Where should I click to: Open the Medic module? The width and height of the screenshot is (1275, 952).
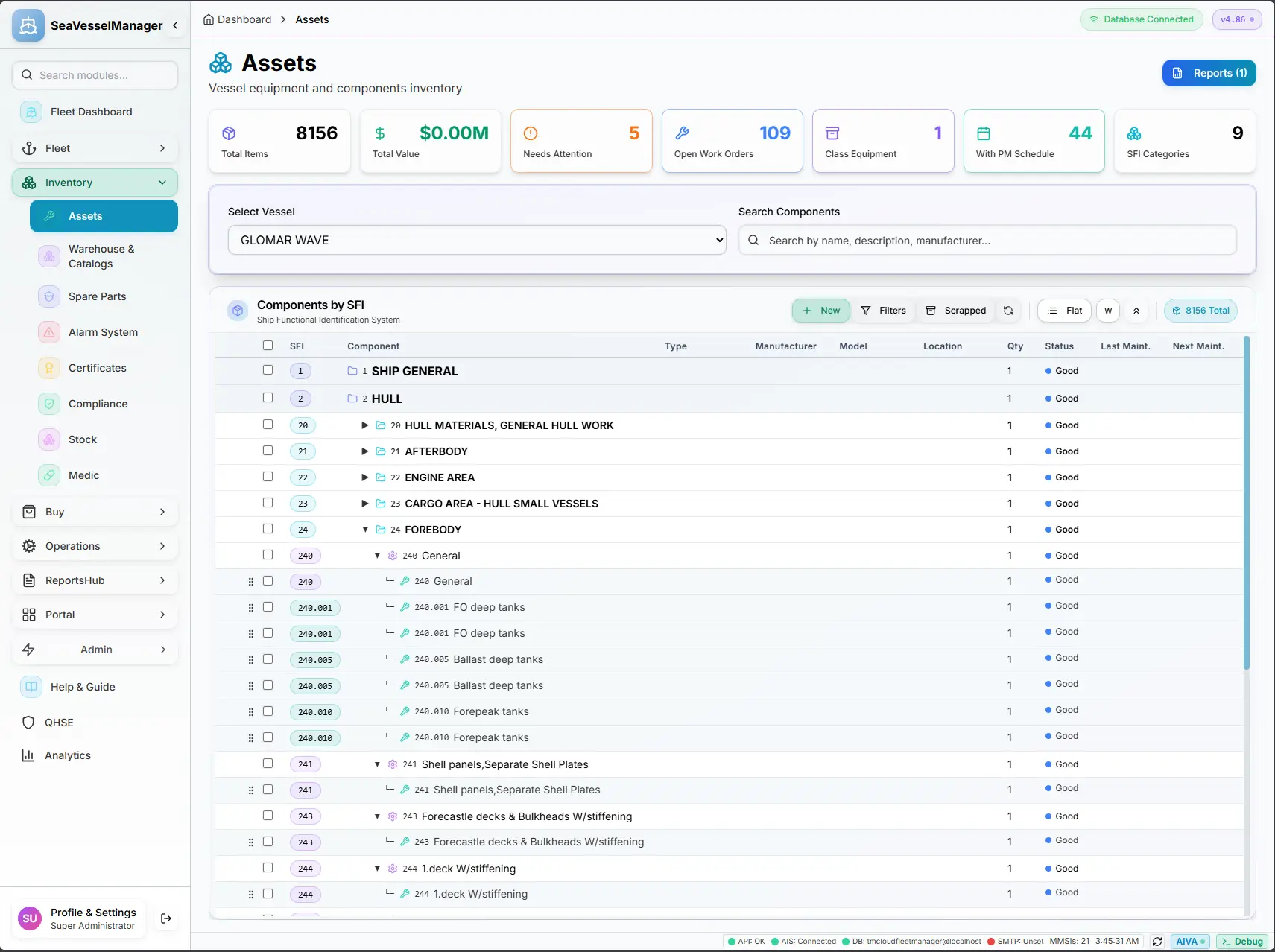[104, 475]
